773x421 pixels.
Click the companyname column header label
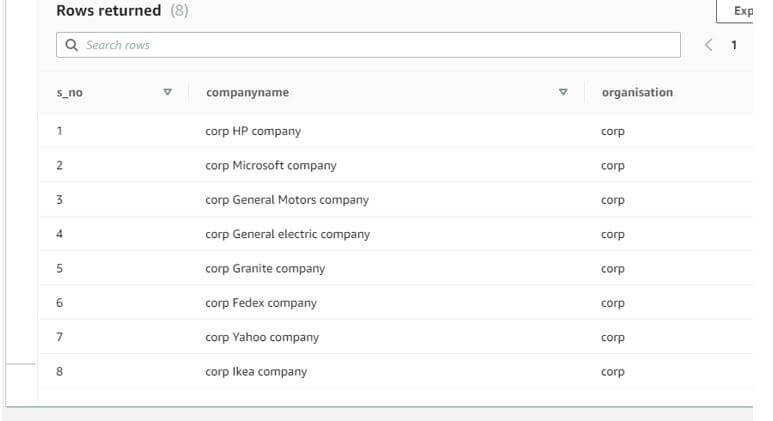click(247, 92)
